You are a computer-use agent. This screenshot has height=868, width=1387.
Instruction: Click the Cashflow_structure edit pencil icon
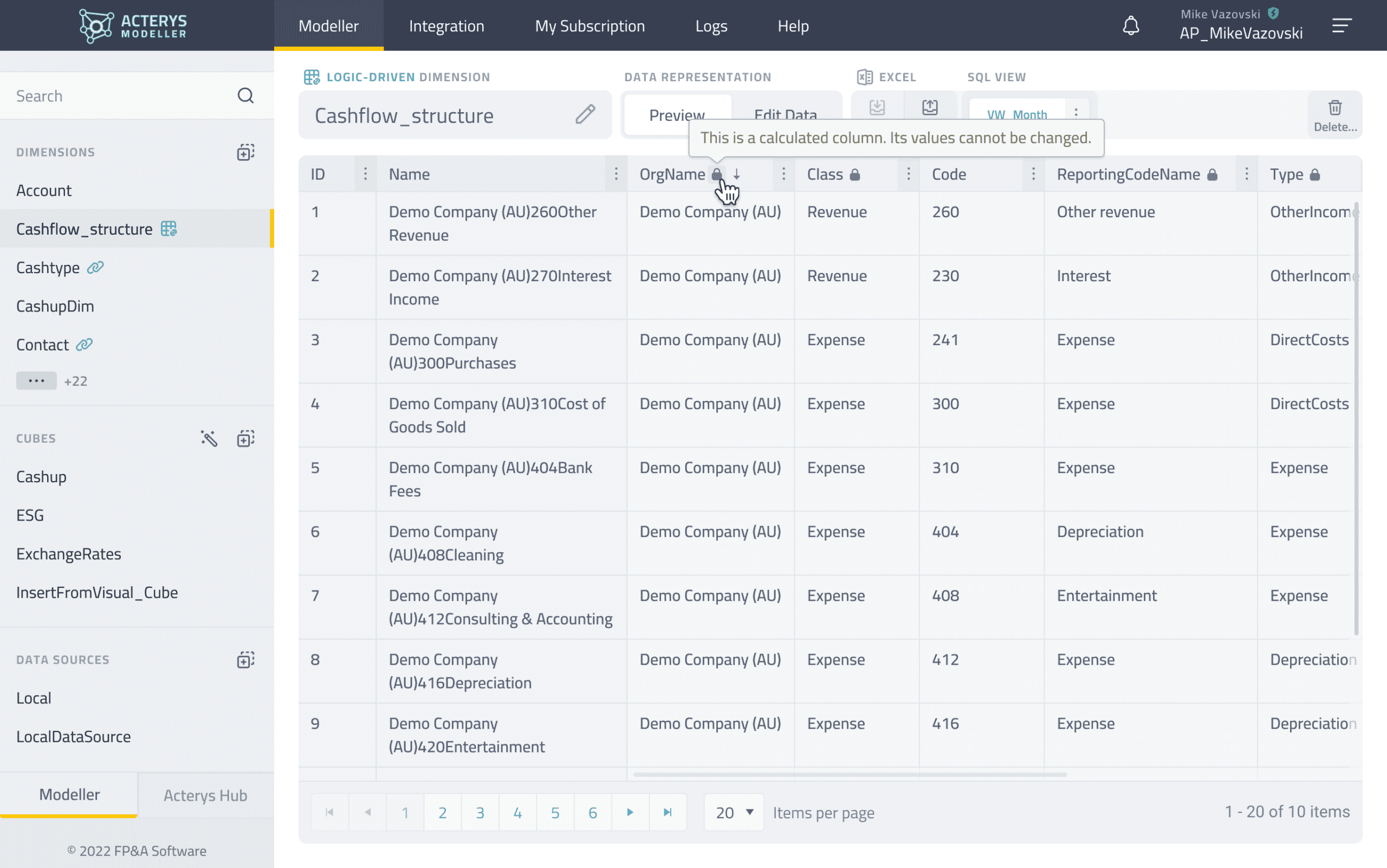(586, 115)
